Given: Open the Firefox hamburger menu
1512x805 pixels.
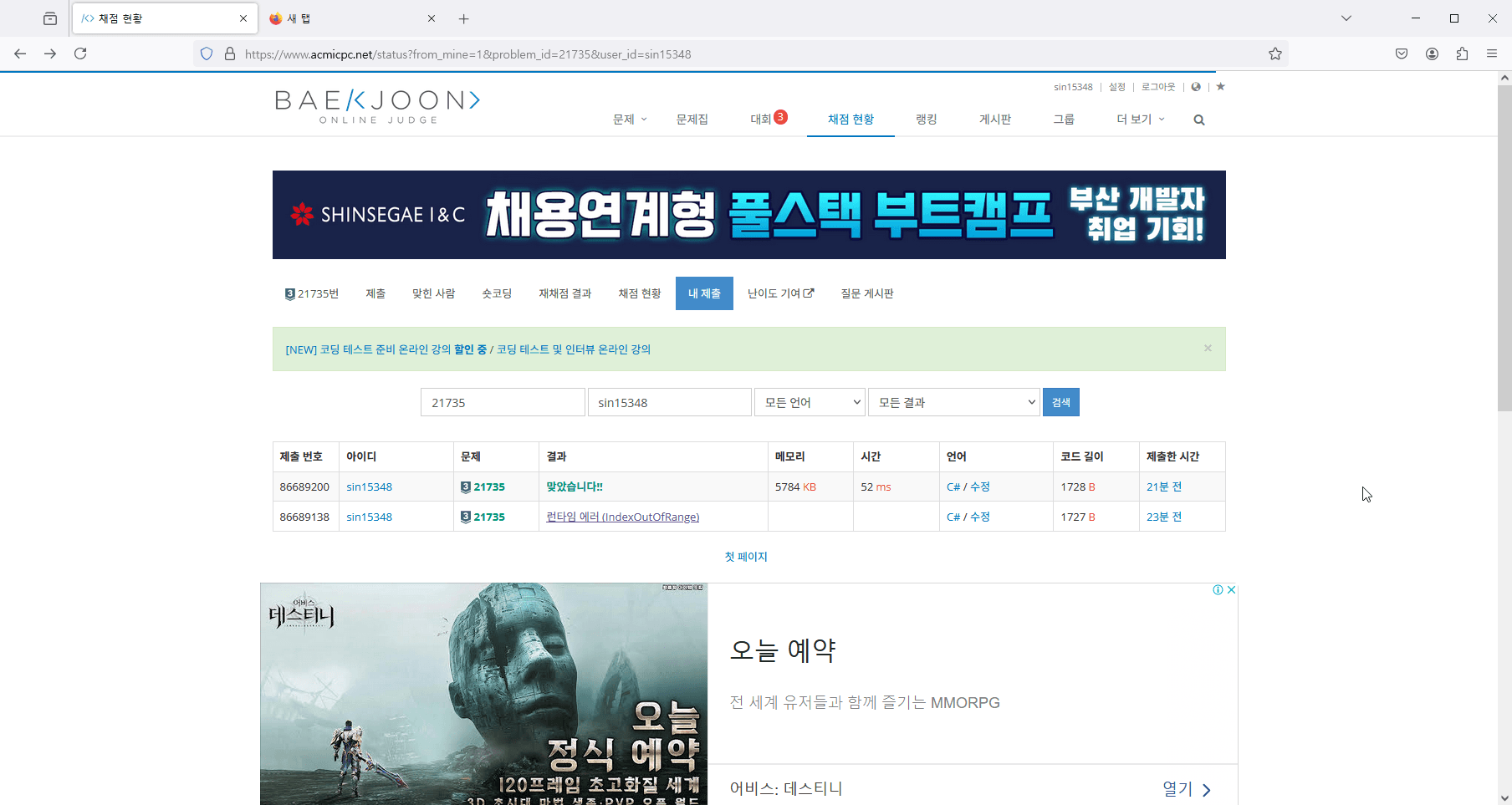Looking at the screenshot, I should click(x=1492, y=53).
